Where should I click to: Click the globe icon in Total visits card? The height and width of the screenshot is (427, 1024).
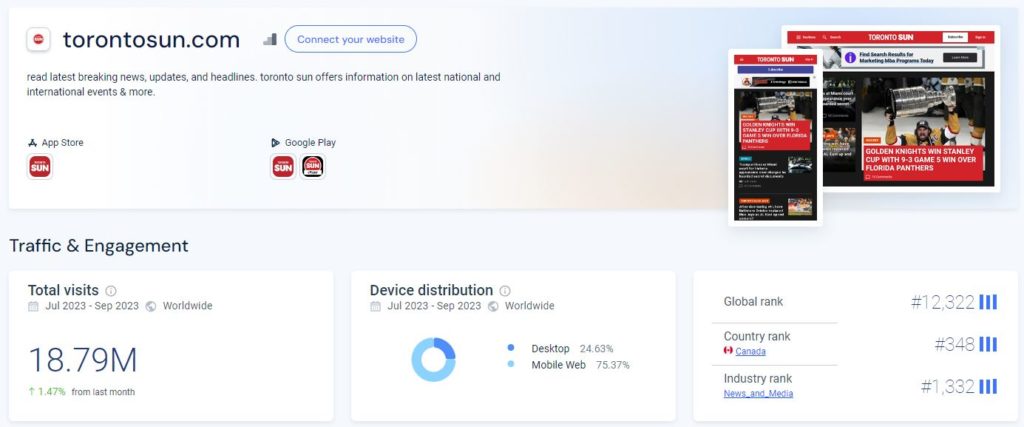151,306
